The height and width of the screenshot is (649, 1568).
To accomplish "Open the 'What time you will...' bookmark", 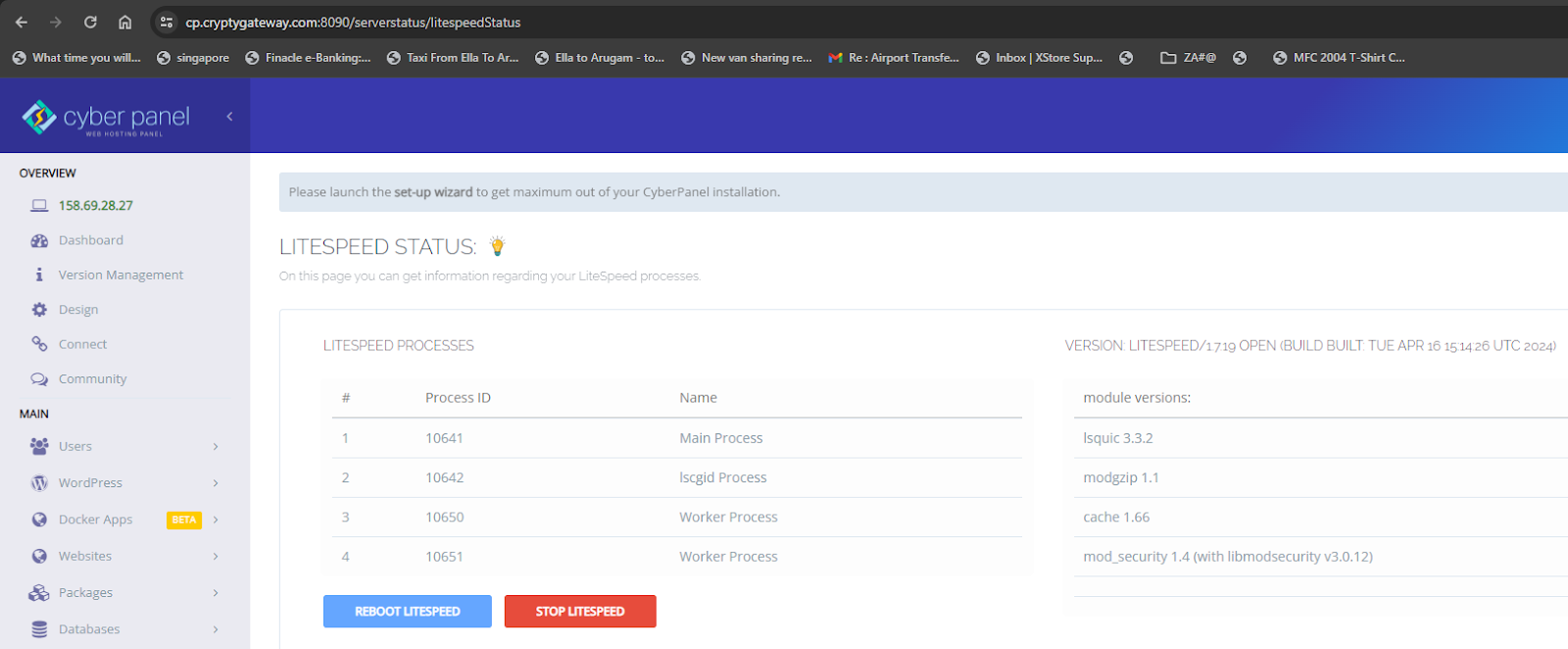I will point(76,58).
